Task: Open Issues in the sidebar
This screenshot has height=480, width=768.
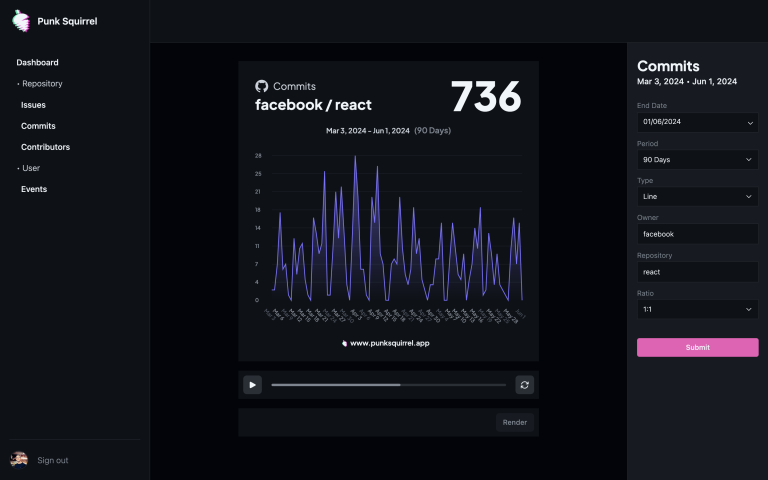Action: click(33, 105)
